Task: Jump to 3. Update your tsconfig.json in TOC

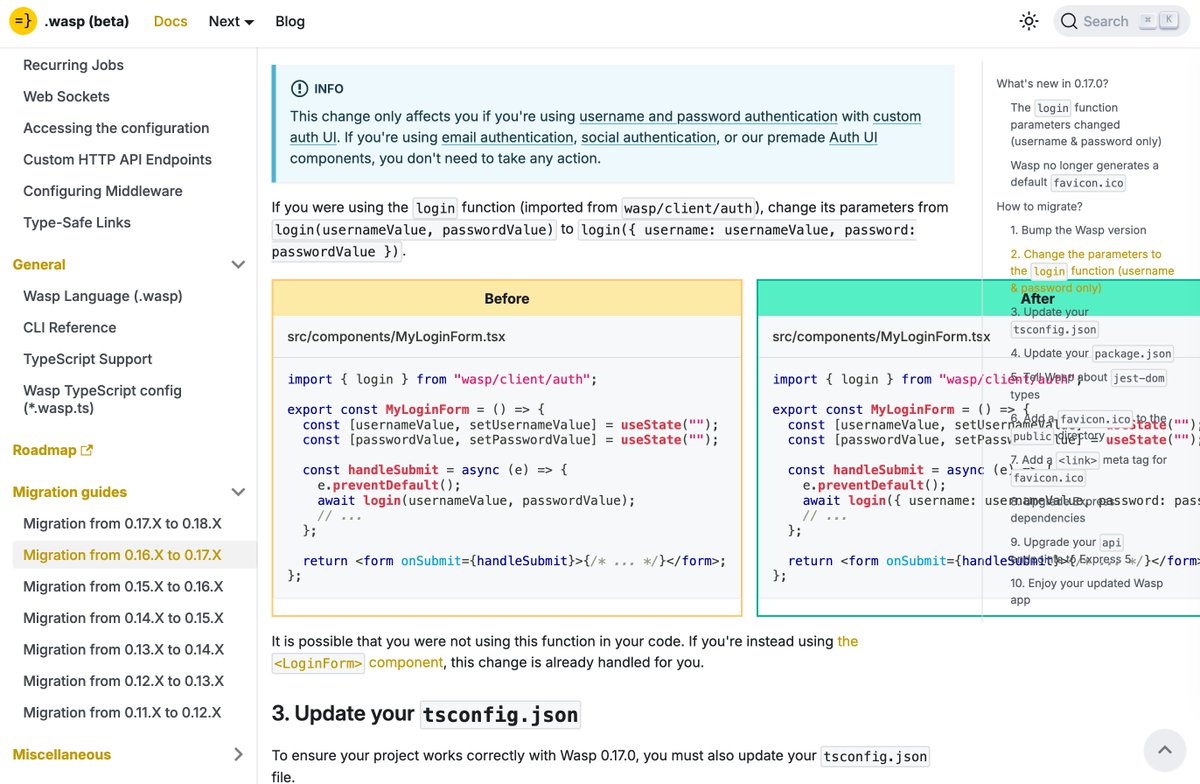Action: (x=1054, y=320)
